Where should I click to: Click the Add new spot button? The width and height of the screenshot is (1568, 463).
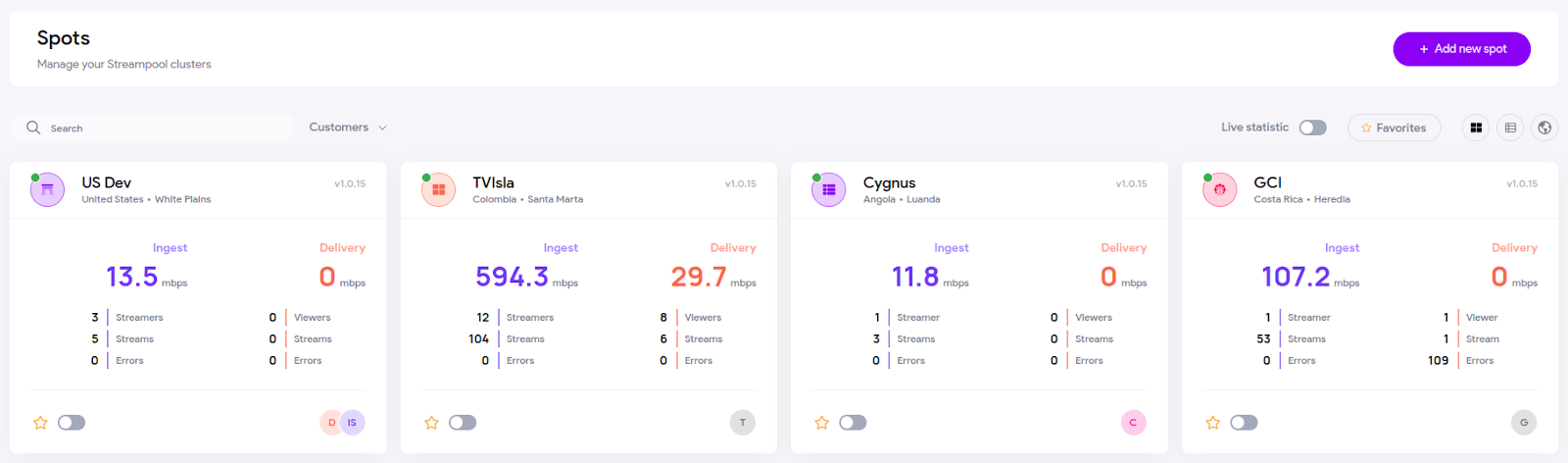click(x=1461, y=49)
